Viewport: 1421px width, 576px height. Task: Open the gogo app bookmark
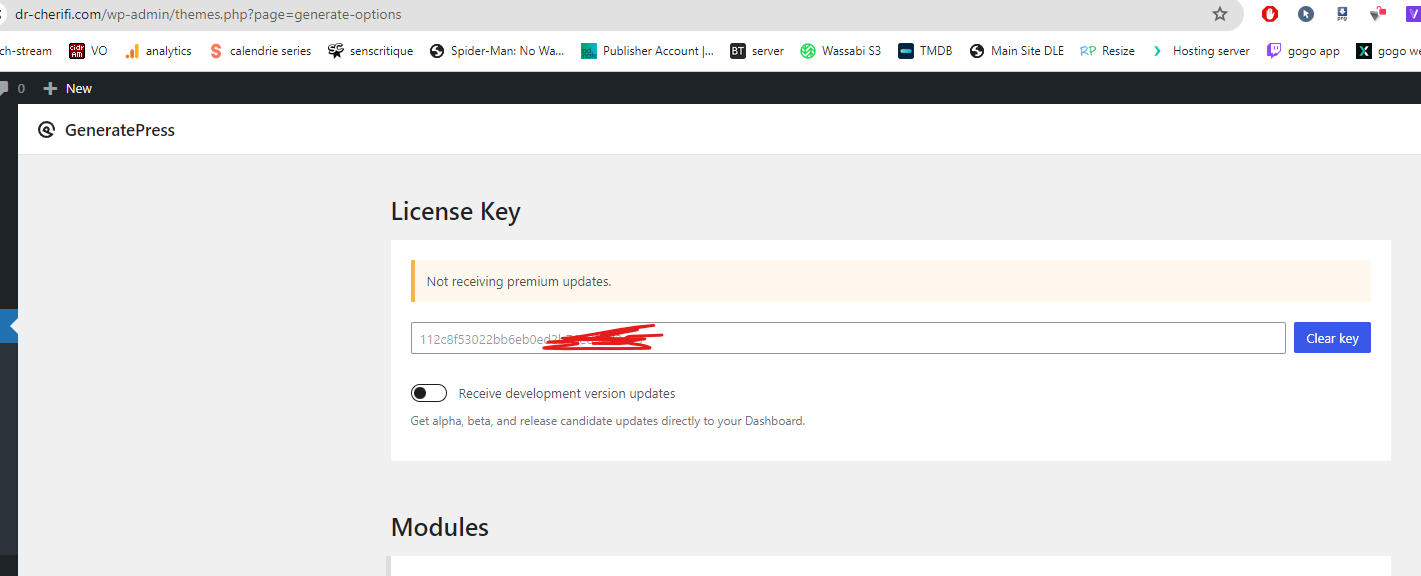pos(1303,51)
